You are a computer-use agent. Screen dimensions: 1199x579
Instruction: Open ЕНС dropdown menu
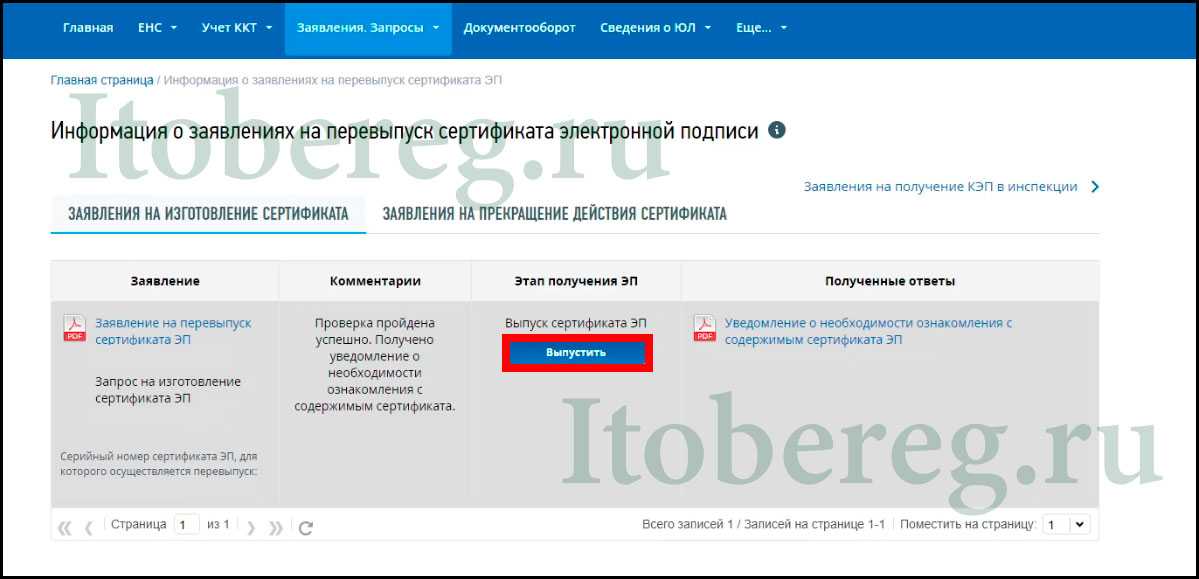[x=158, y=28]
